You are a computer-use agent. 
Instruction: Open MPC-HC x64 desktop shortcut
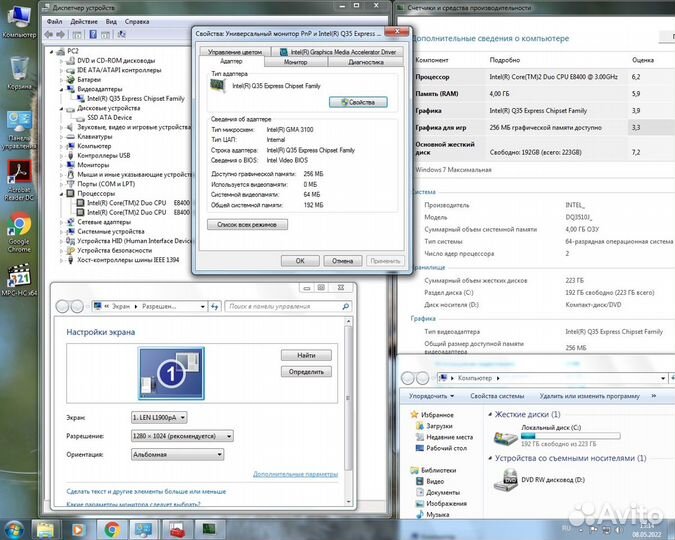point(19,280)
